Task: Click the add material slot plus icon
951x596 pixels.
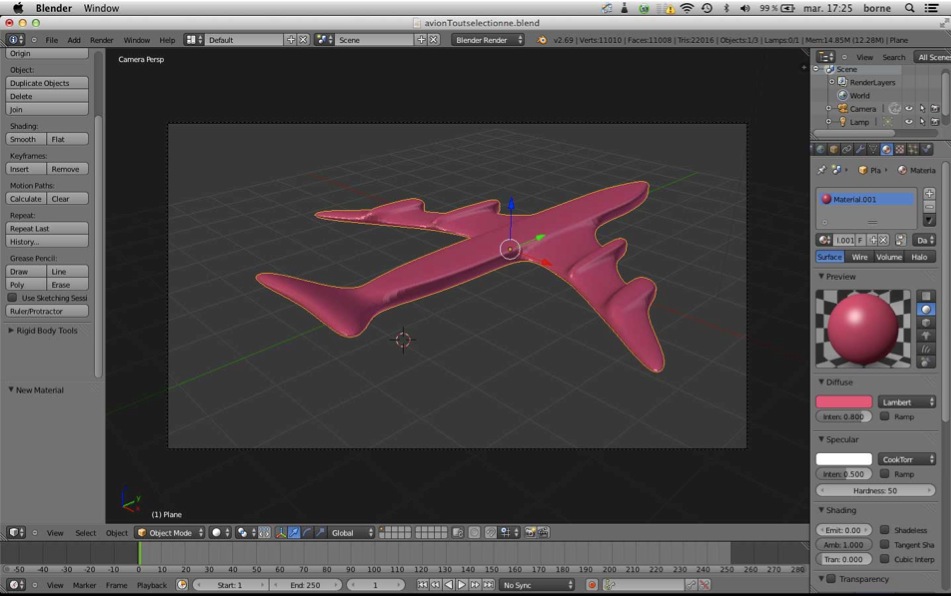Action: click(929, 193)
